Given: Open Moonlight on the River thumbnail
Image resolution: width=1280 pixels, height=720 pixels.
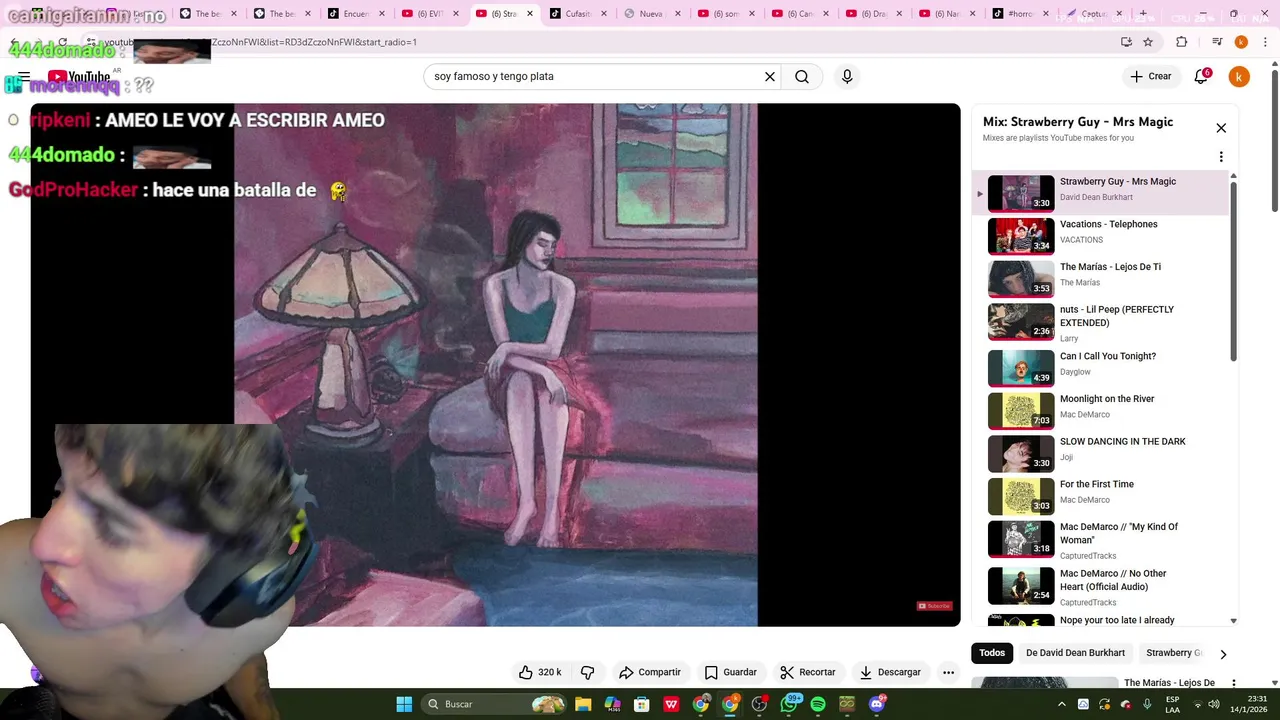Looking at the screenshot, I should pyautogui.click(x=1021, y=411).
